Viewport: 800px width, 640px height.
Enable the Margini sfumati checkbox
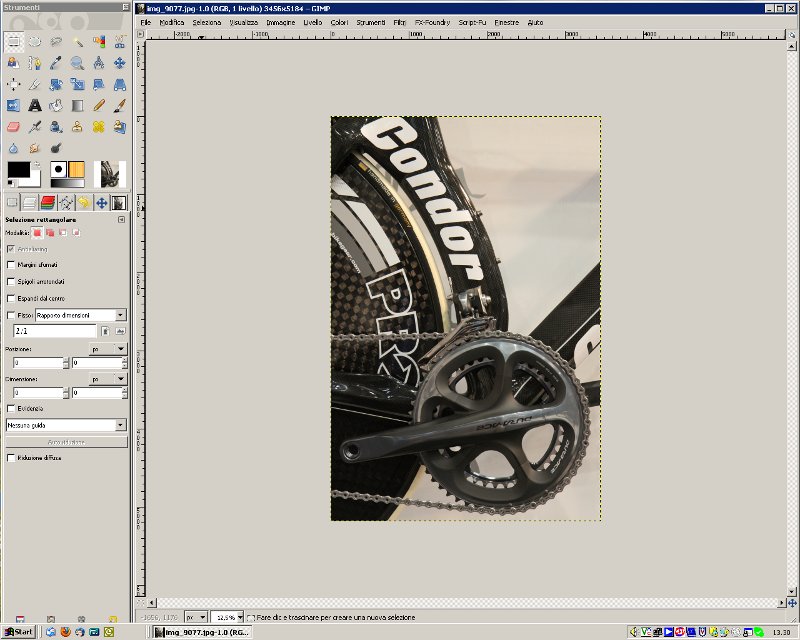[x=11, y=264]
